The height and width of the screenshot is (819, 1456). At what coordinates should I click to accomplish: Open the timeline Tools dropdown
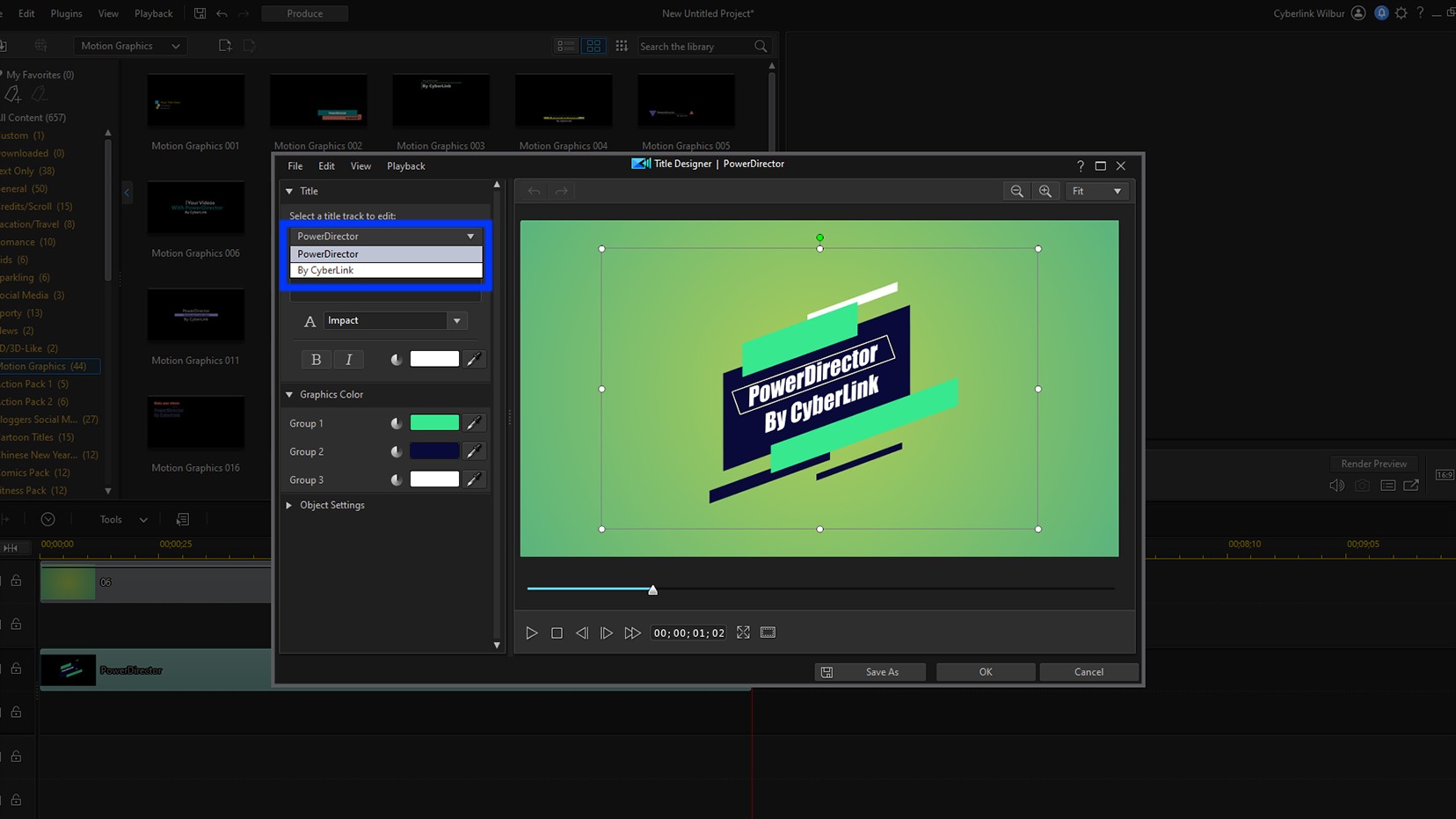[123, 519]
